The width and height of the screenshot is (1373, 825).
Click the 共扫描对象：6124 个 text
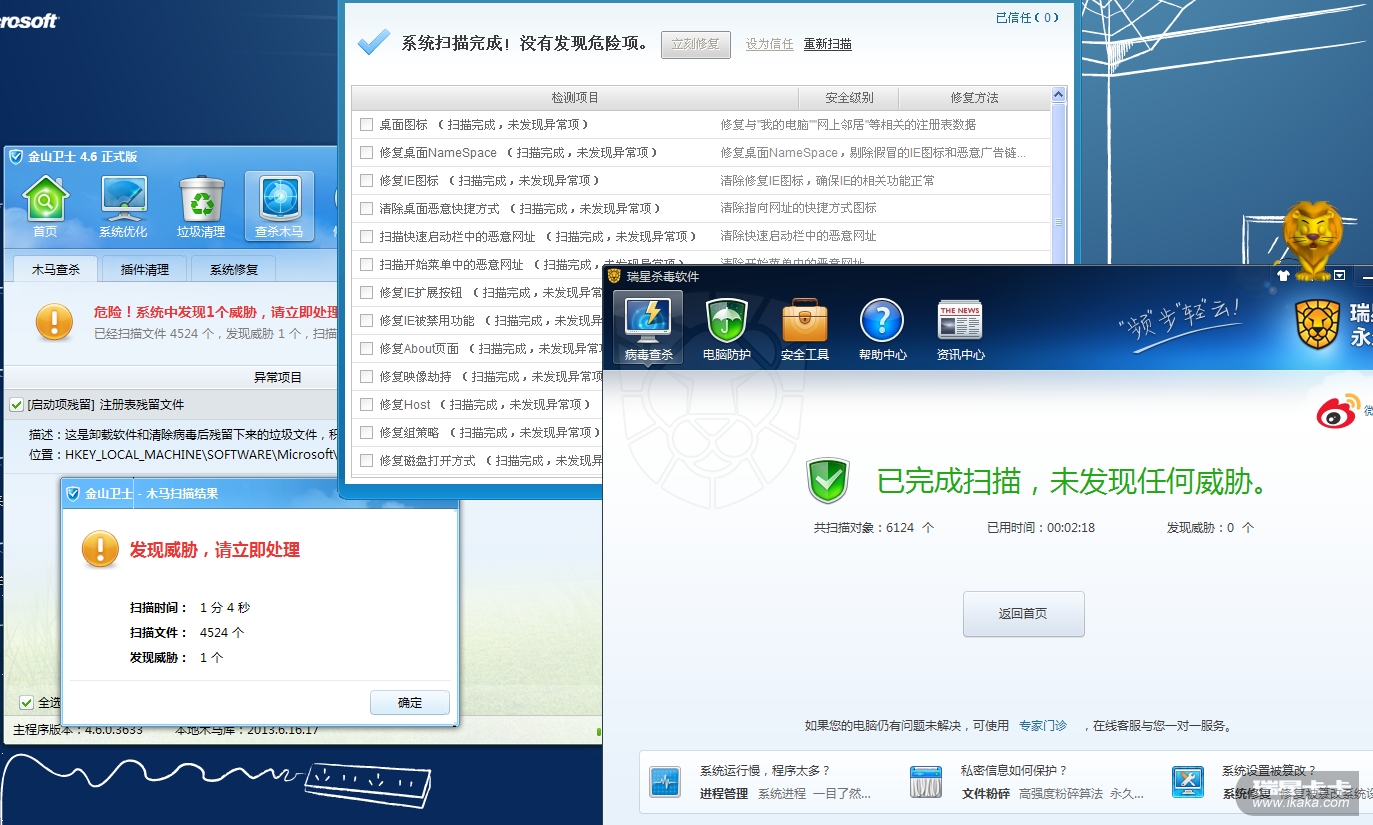click(874, 528)
